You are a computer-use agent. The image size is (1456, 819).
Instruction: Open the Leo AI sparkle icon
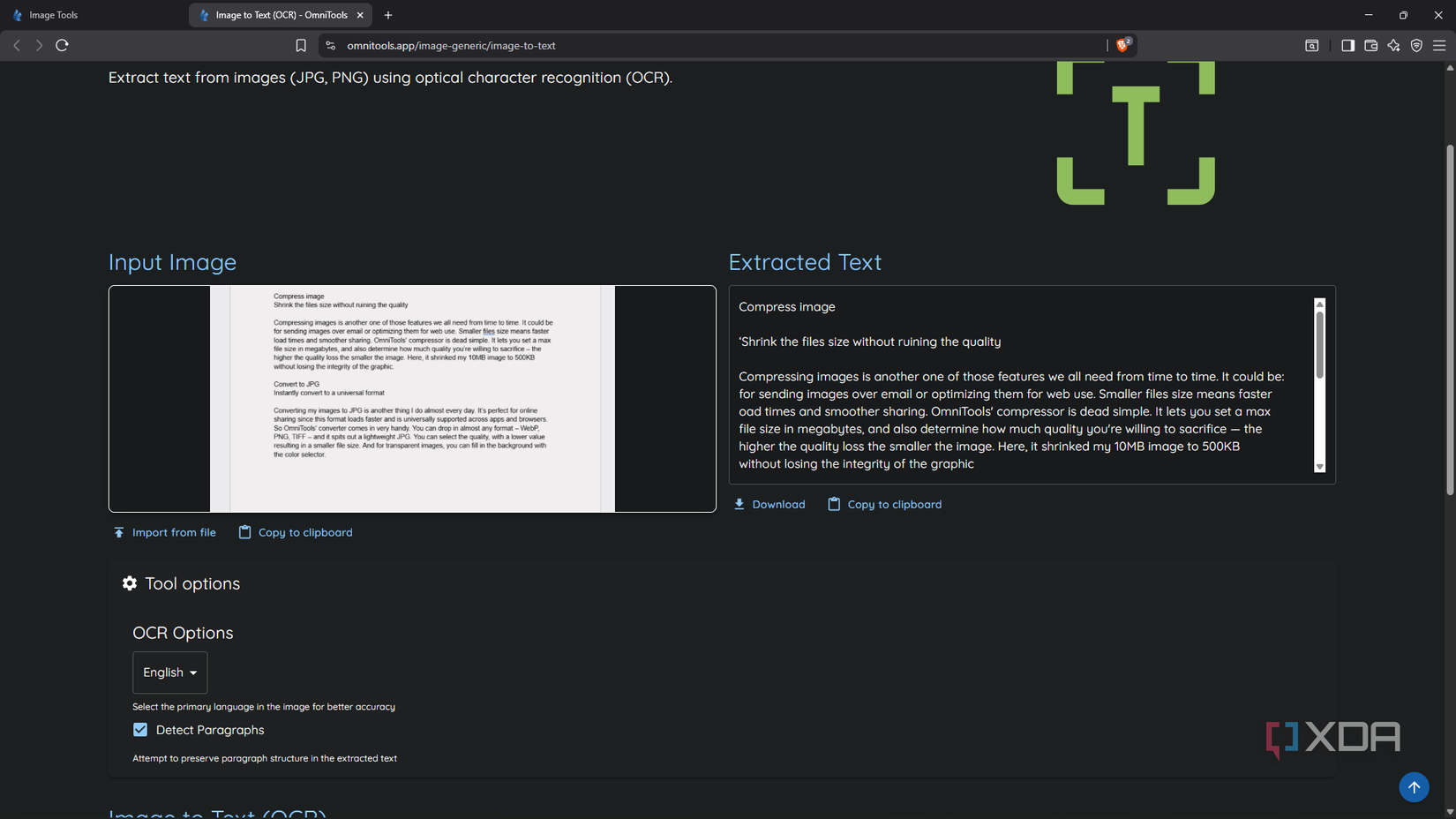coord(1393,45)
